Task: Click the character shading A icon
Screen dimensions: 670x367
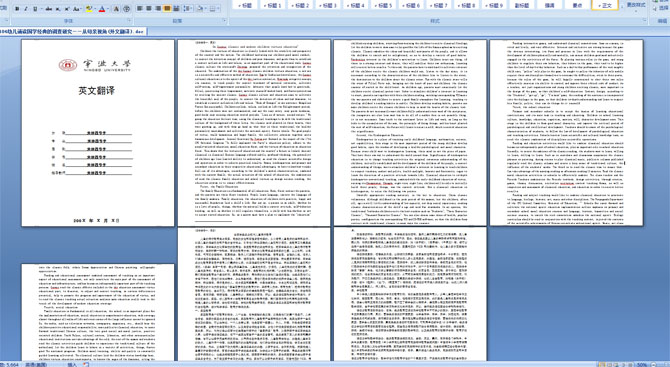Action: click(116, 9)
